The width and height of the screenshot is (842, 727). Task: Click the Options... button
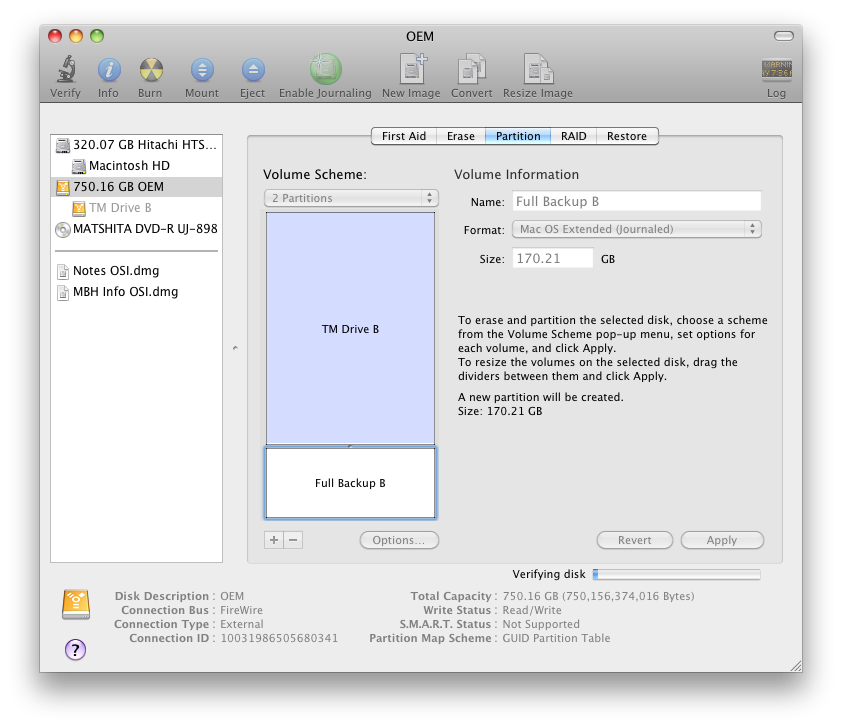tap(399, 540)
